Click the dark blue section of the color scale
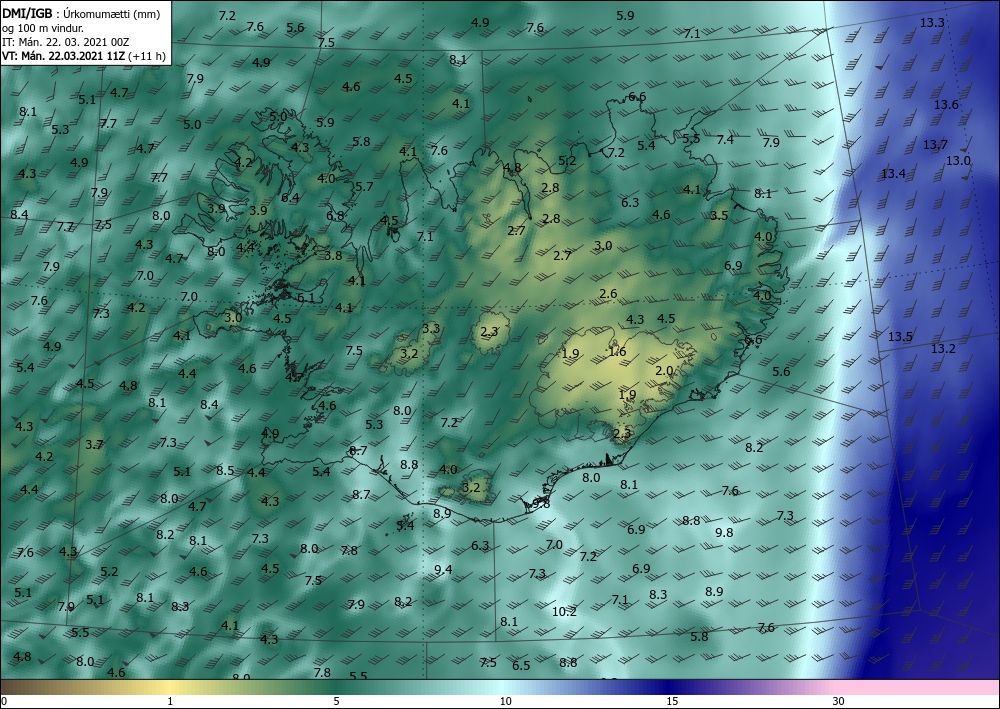The width and height of the screenshot is (1000, 709). (670, 687)
